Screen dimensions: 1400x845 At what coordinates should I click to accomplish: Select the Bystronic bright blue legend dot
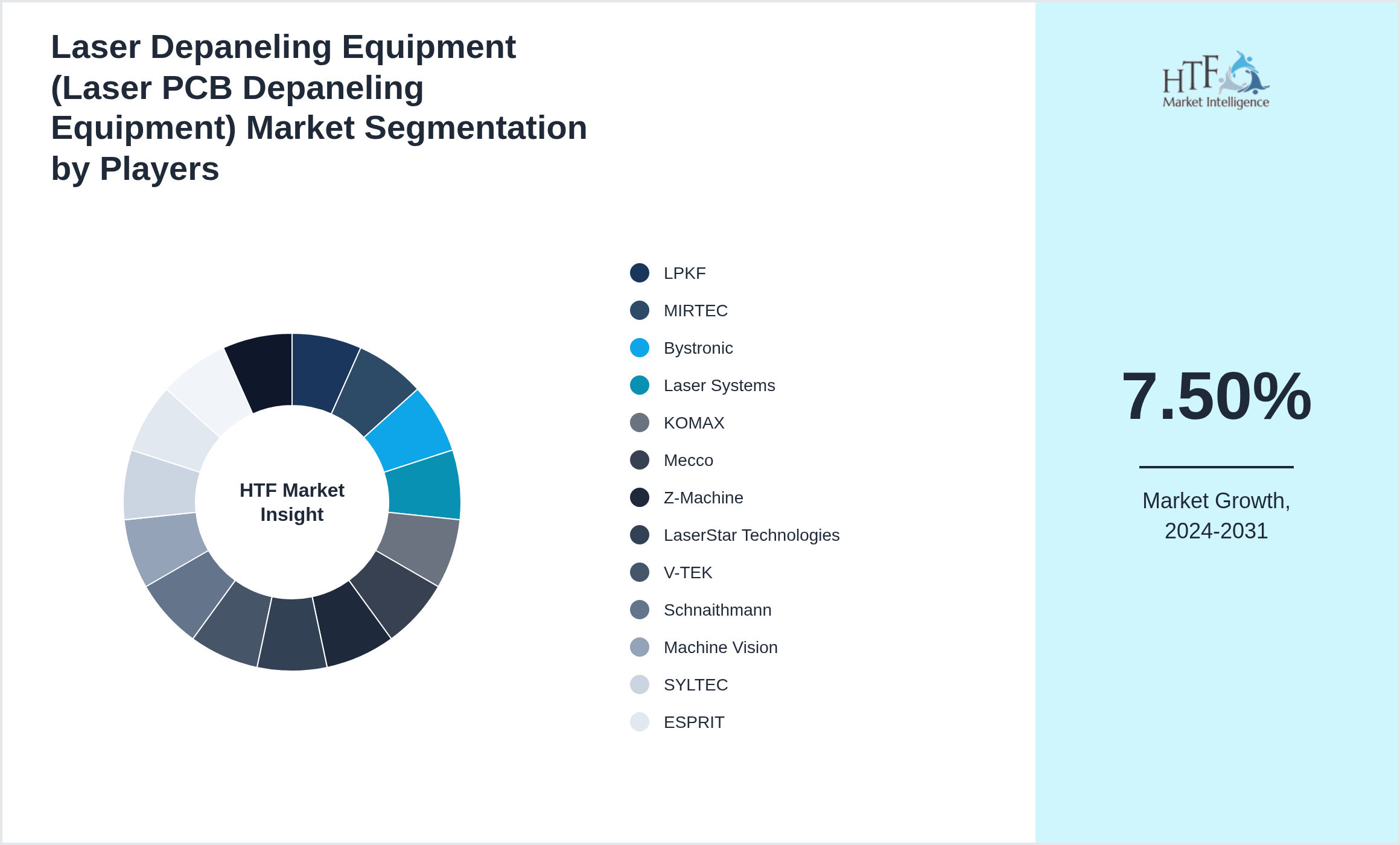(x=640, y=348)
